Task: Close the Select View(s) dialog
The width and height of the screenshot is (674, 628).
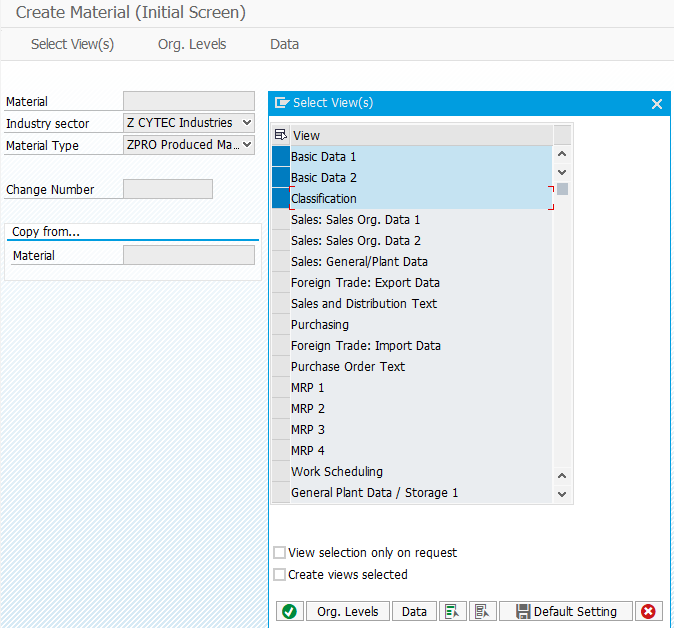Action: click(656, 104)
